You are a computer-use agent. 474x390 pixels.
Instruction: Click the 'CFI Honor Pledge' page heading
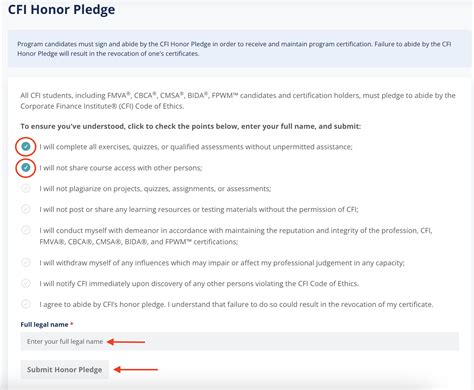61,10
